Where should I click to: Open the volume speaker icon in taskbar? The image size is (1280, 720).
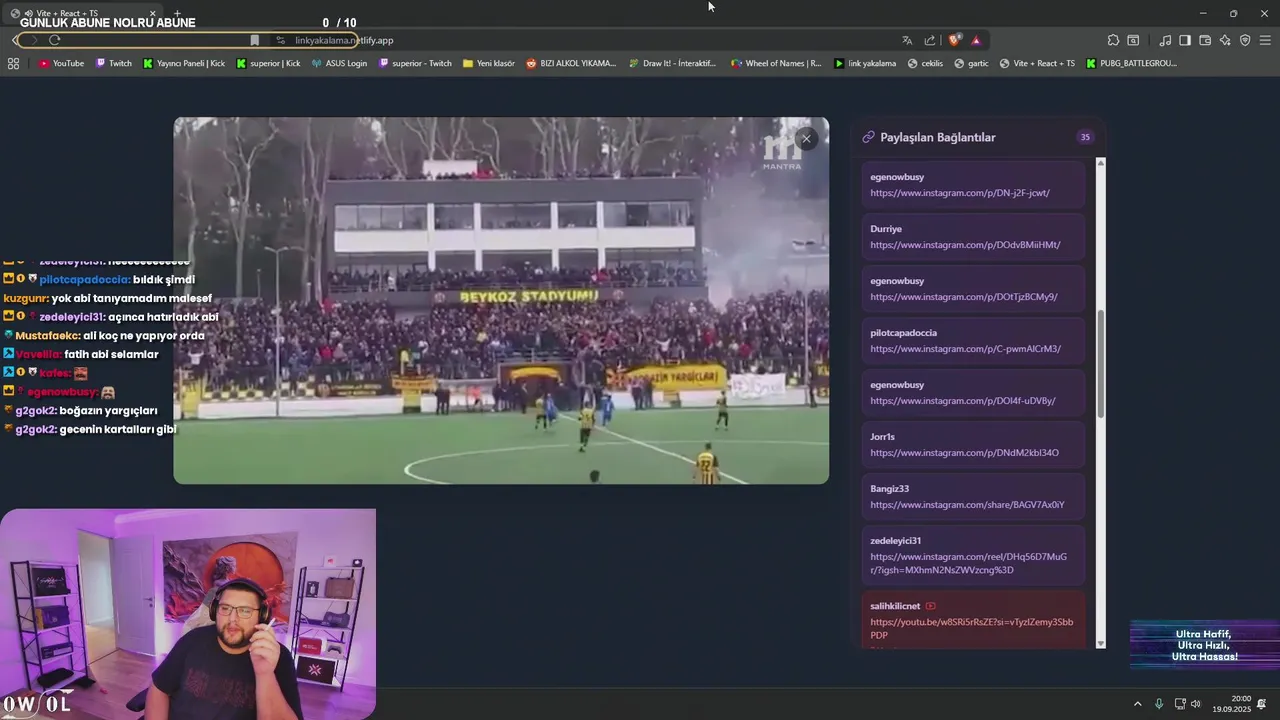click(x=1196, y=704)
